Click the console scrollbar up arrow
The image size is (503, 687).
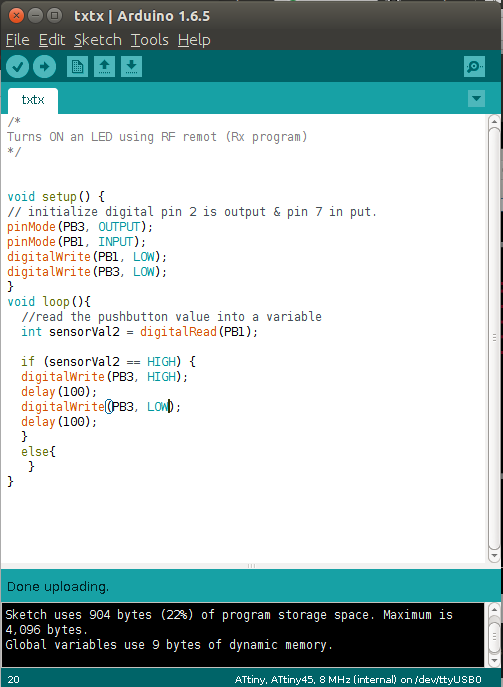tap(494, 609)
